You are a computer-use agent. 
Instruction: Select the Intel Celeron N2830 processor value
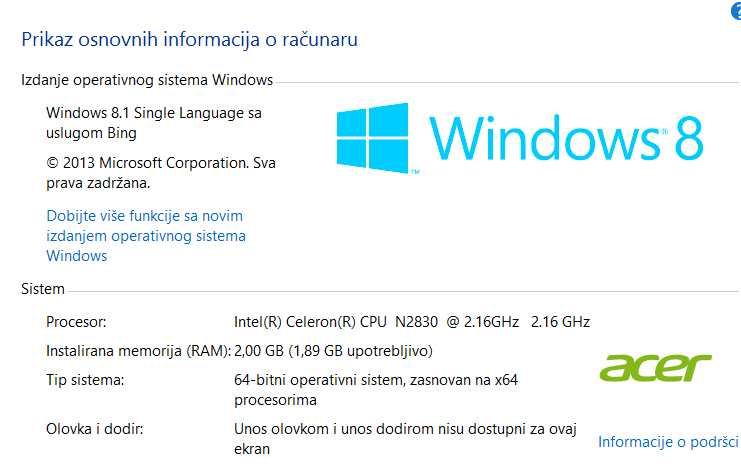pyautogui.click(x=411, y=322)
